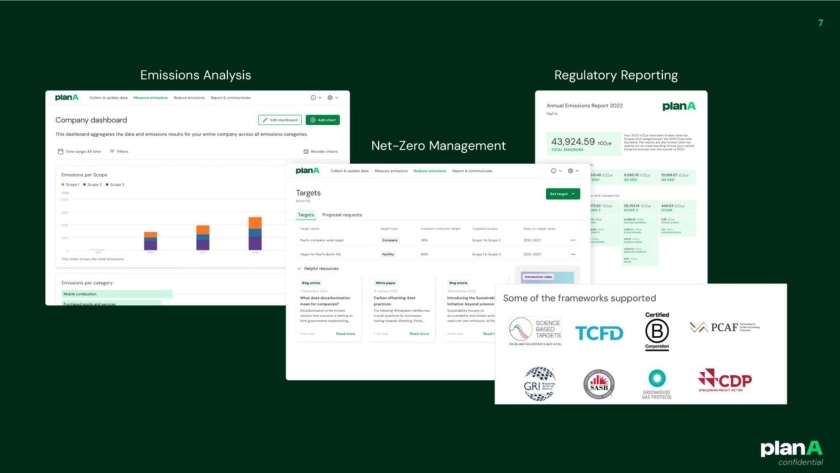Click the SASB round logo
The width and height of the screenshot is (840, 473).
[598, 383]
